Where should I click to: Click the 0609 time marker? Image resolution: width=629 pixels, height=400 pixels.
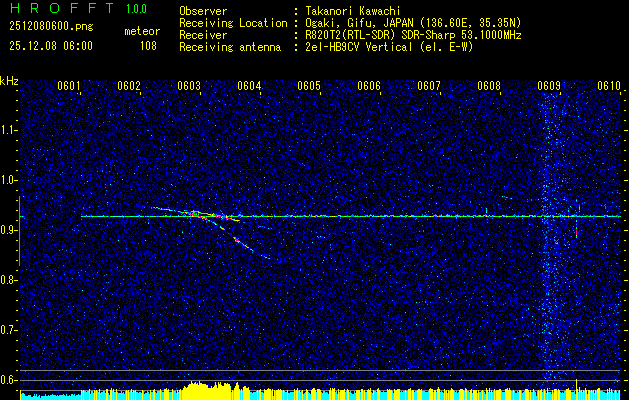coord(549,86)
